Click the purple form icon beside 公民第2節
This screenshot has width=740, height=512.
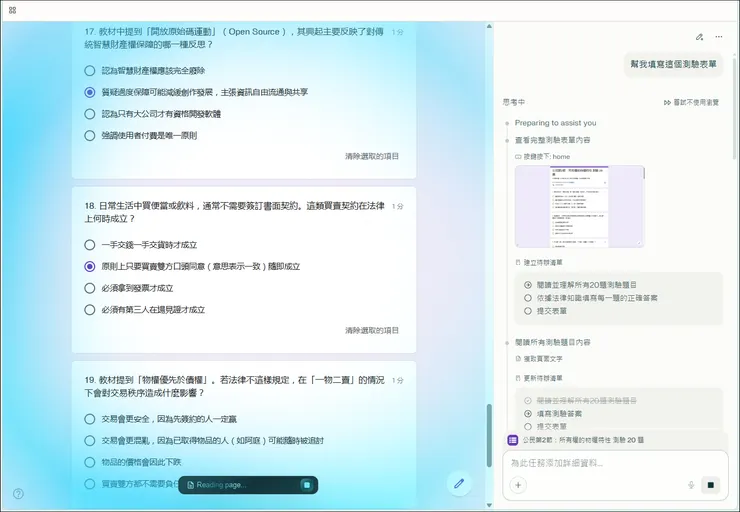coord(513,440)
